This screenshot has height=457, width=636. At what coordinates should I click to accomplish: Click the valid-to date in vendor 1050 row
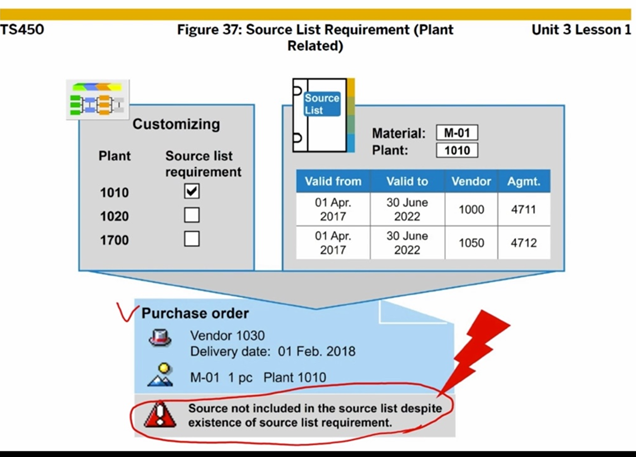coord(407,243)
